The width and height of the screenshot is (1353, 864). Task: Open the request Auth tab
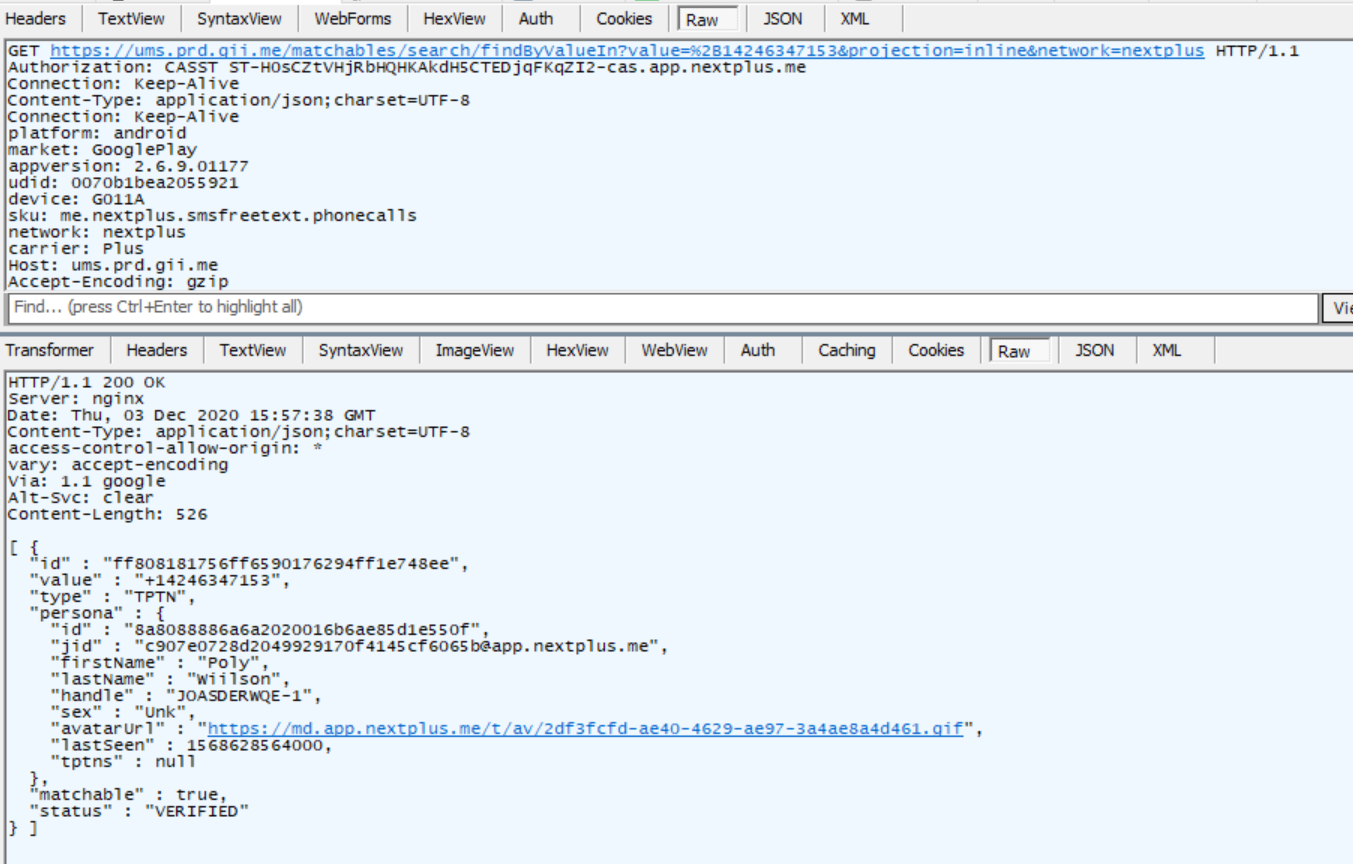point(535,19)
